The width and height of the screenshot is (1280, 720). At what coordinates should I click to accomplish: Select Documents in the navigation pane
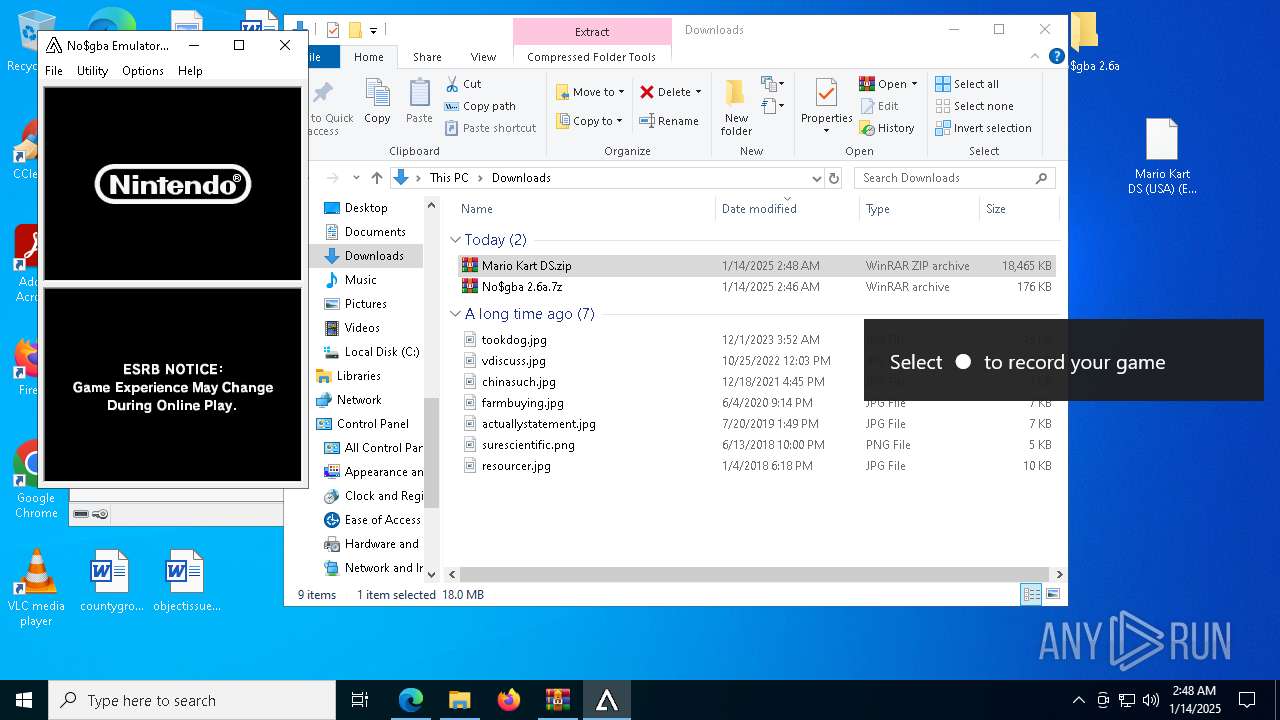pyautogui.click(x=375, y=232)
